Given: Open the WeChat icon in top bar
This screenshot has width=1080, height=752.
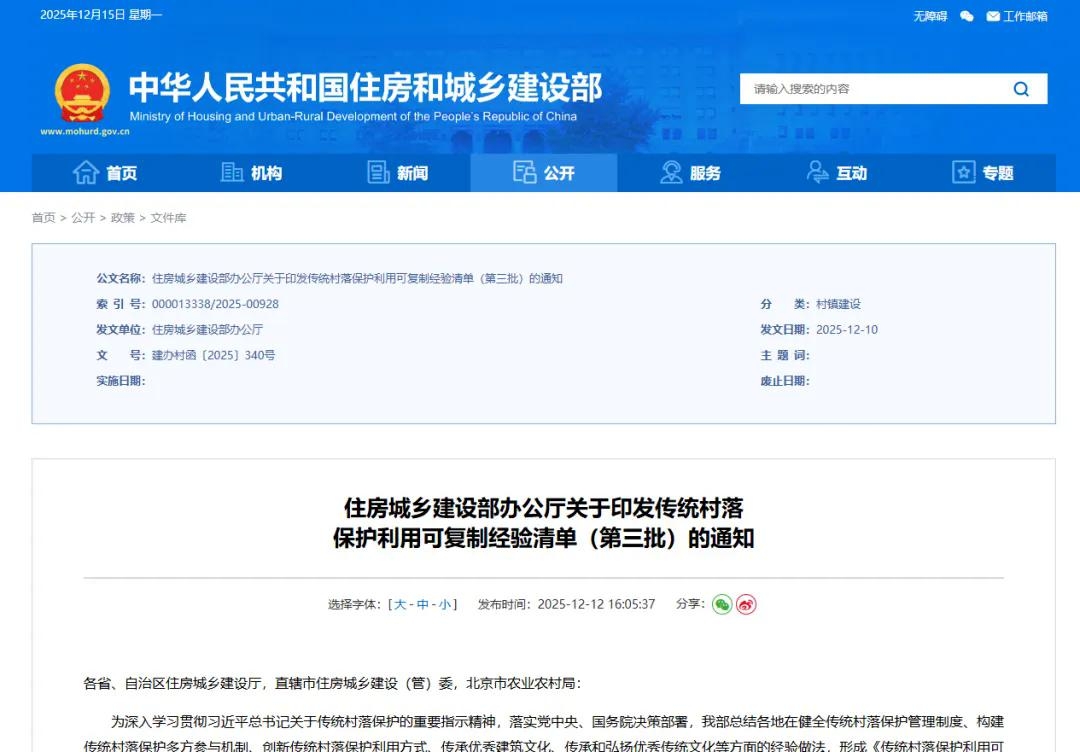Looking at the screenshot, I should (966, 16).
